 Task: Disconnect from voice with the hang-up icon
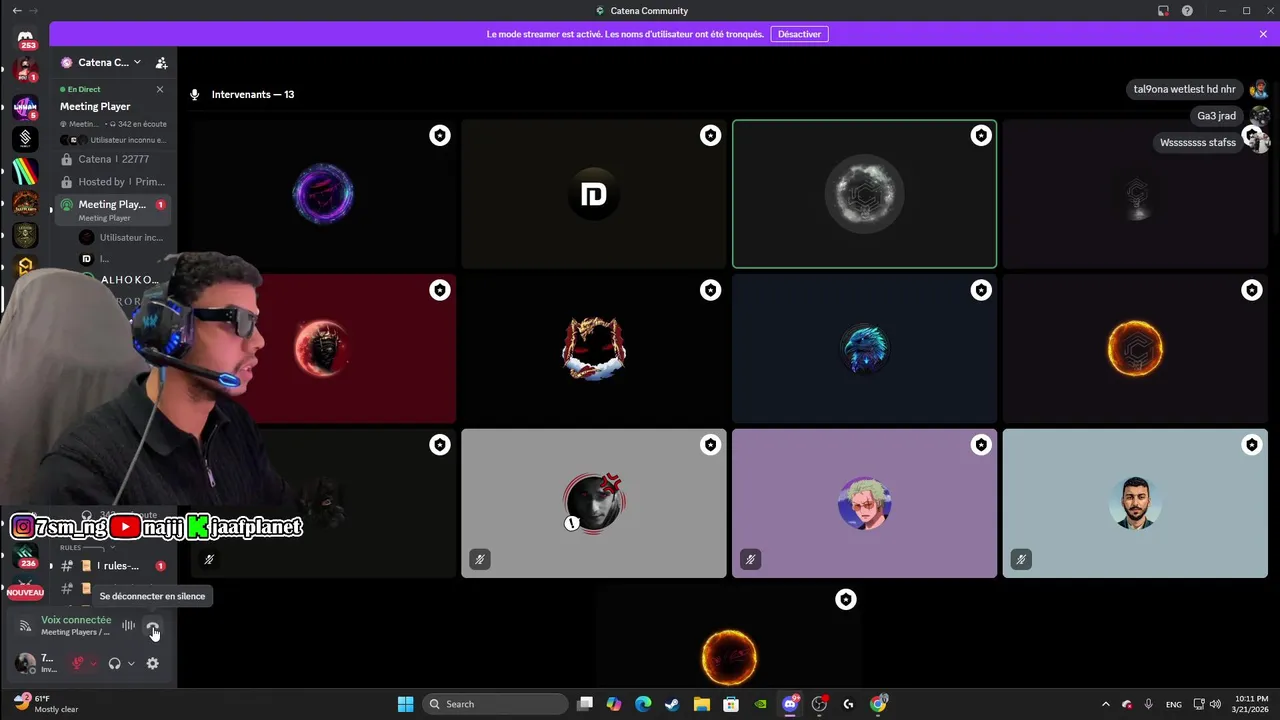pyautogui.click(x=152, y=627)
